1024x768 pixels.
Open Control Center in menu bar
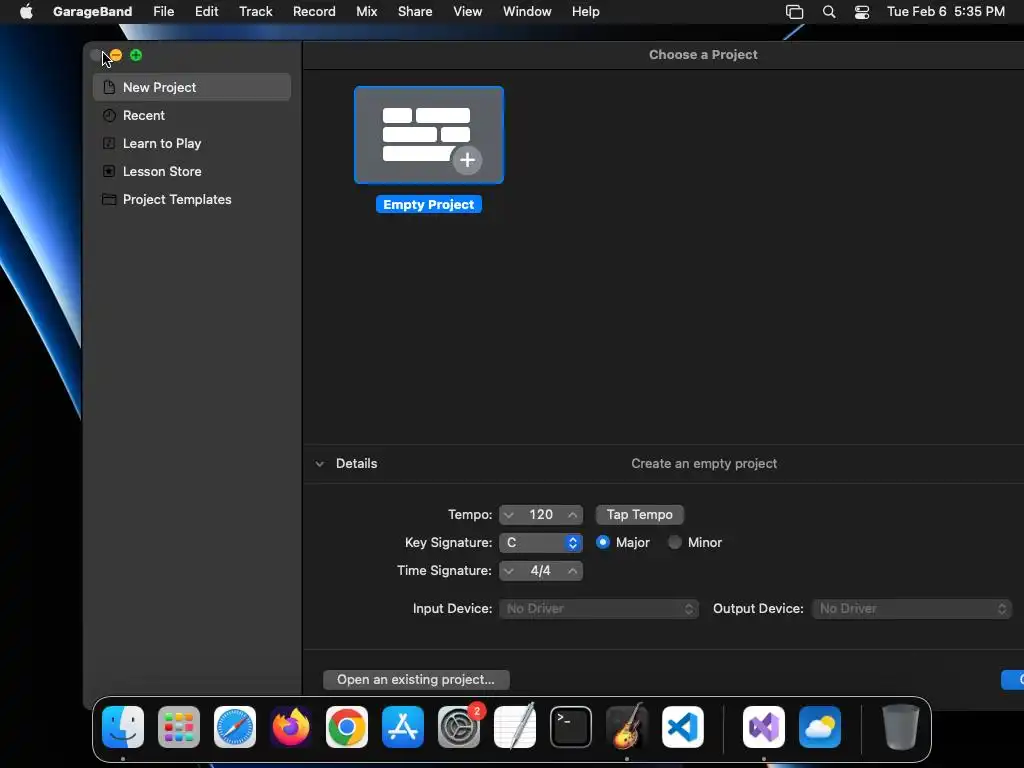[x=861, y=12]
